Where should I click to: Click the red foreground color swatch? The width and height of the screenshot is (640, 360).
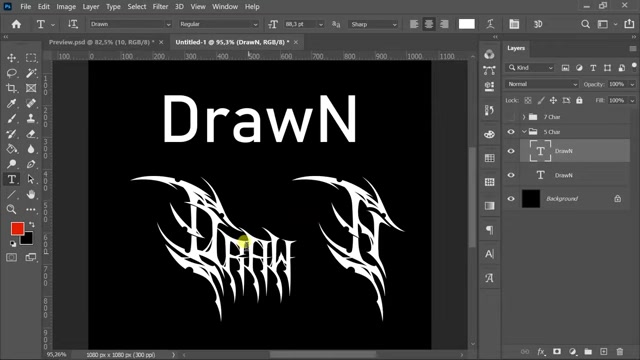[x=18, y=229]
